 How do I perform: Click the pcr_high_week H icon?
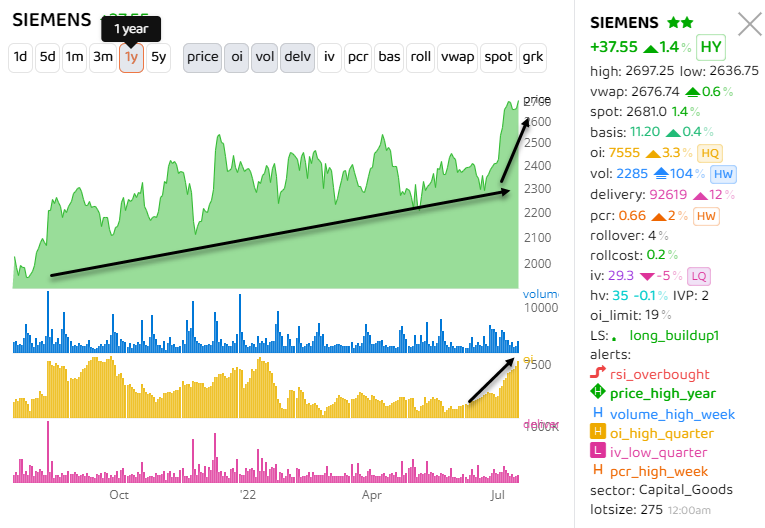[598, 469]
